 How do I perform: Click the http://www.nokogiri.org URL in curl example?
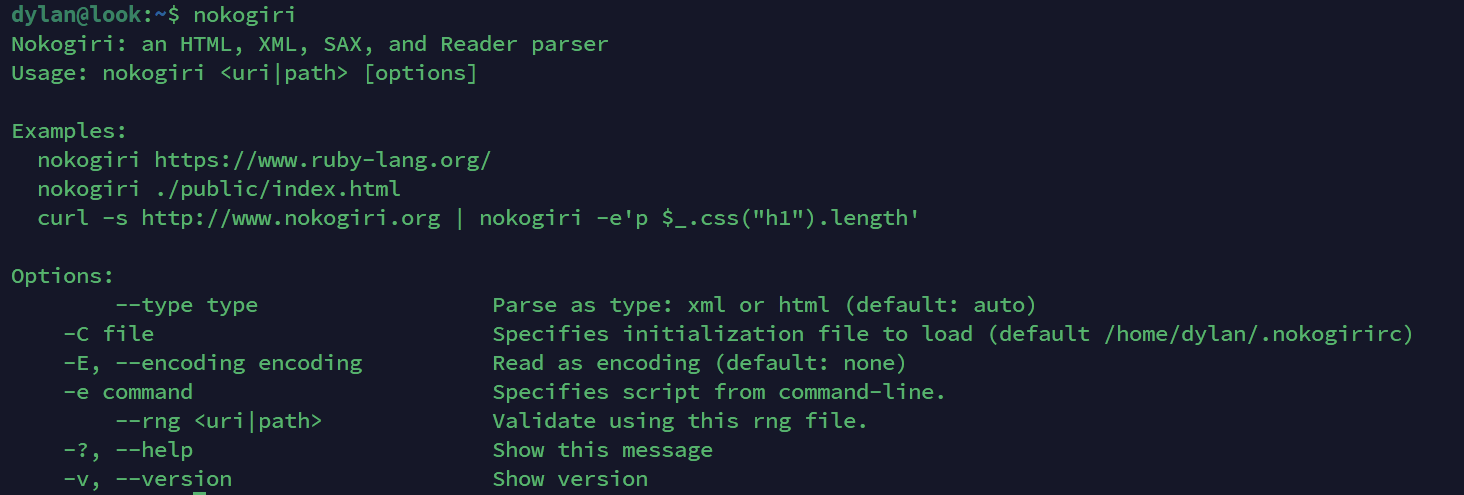point(290,218)
